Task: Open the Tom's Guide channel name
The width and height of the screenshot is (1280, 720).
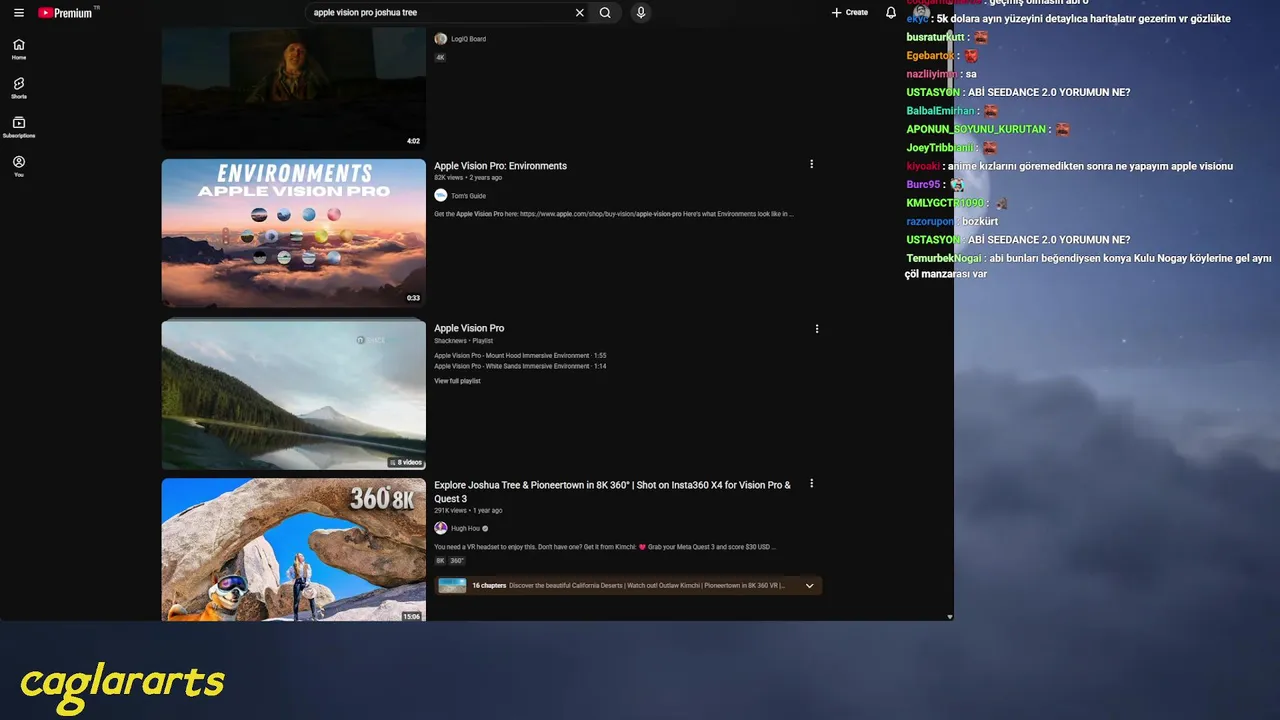Action: pyautogui.click(x=468, y=196)
